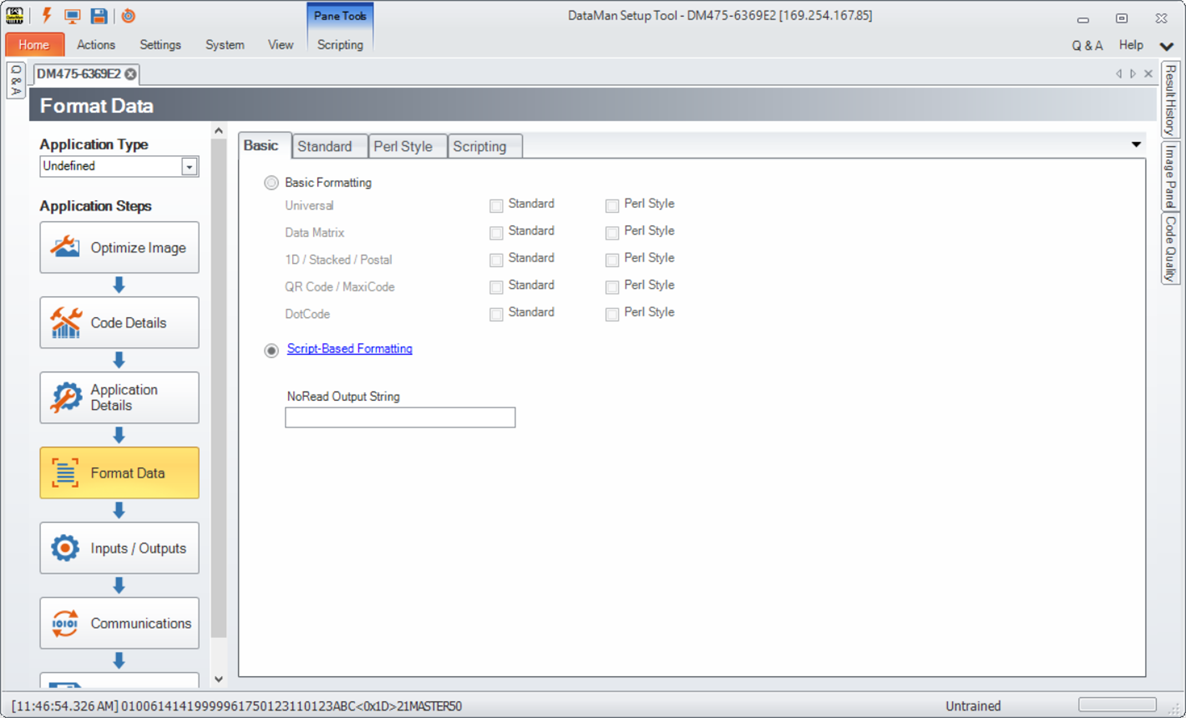Screen dimensions: 1186x718
Task: Follow the Script-Based Formatting link
Action: 349,349
